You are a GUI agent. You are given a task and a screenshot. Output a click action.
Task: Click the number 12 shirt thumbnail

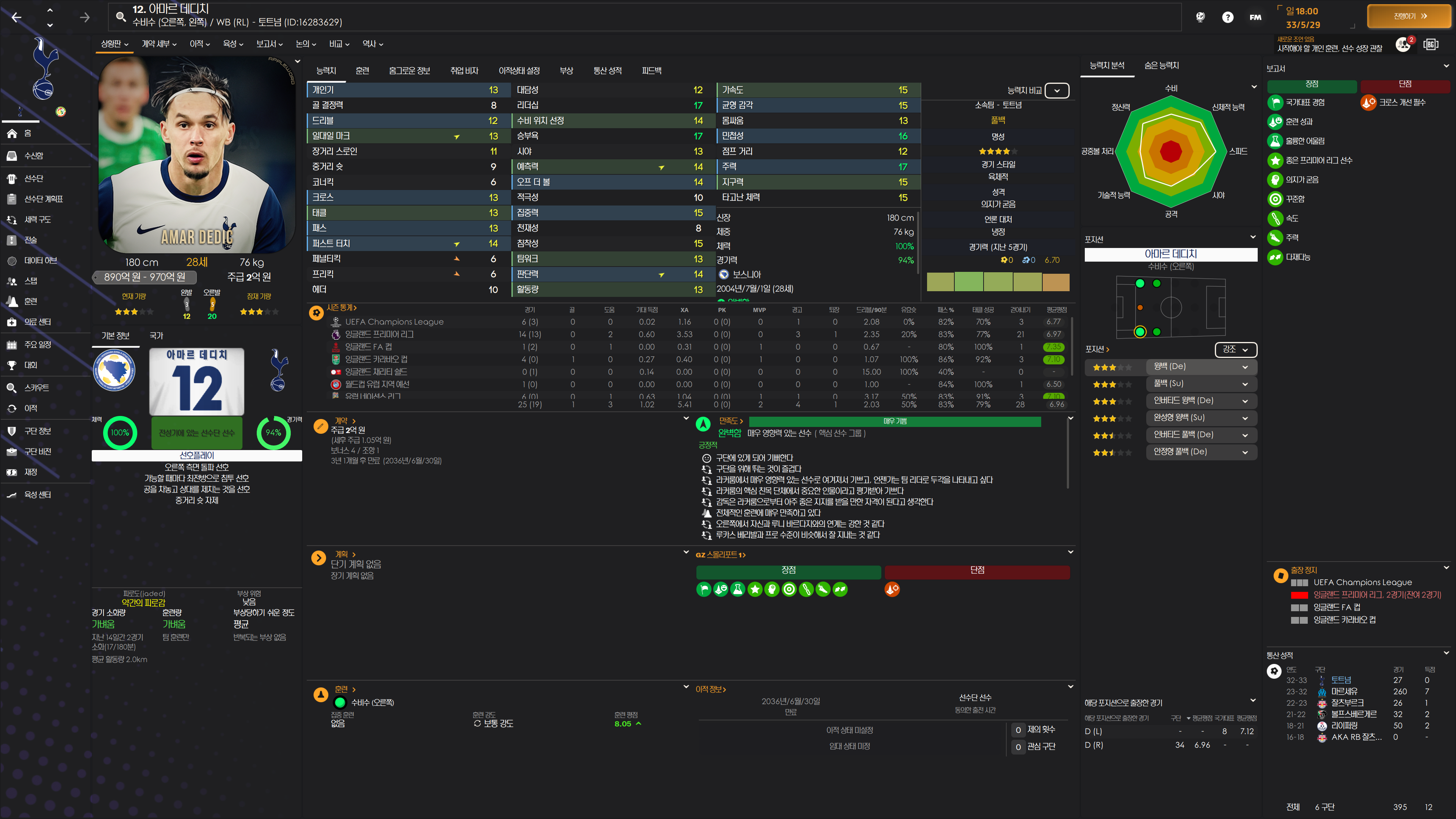pyautogui.click(x=196, y=381)
